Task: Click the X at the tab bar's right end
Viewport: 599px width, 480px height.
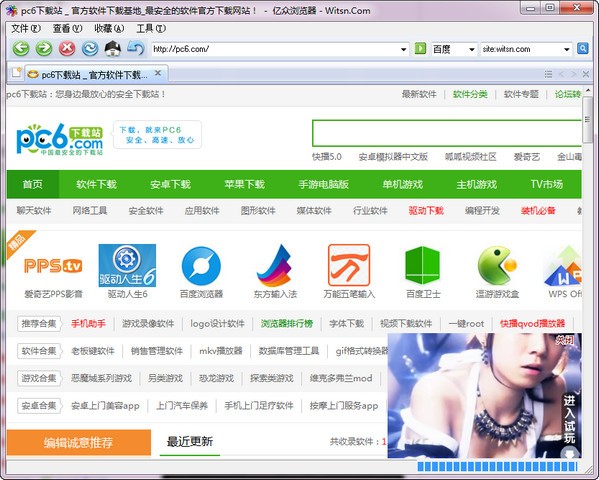Action: point(586,74)
